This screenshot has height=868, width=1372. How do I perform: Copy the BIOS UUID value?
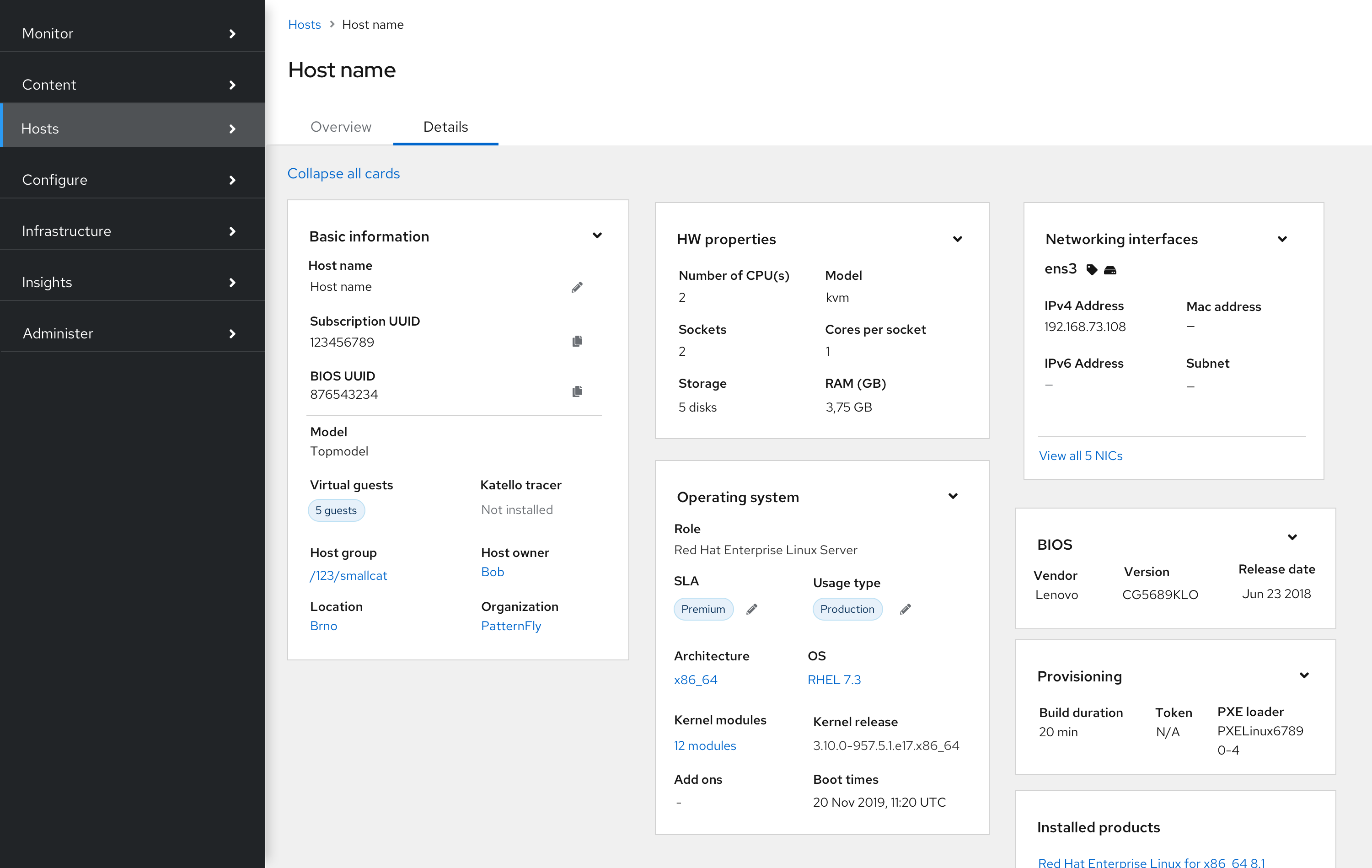point(577,391)
